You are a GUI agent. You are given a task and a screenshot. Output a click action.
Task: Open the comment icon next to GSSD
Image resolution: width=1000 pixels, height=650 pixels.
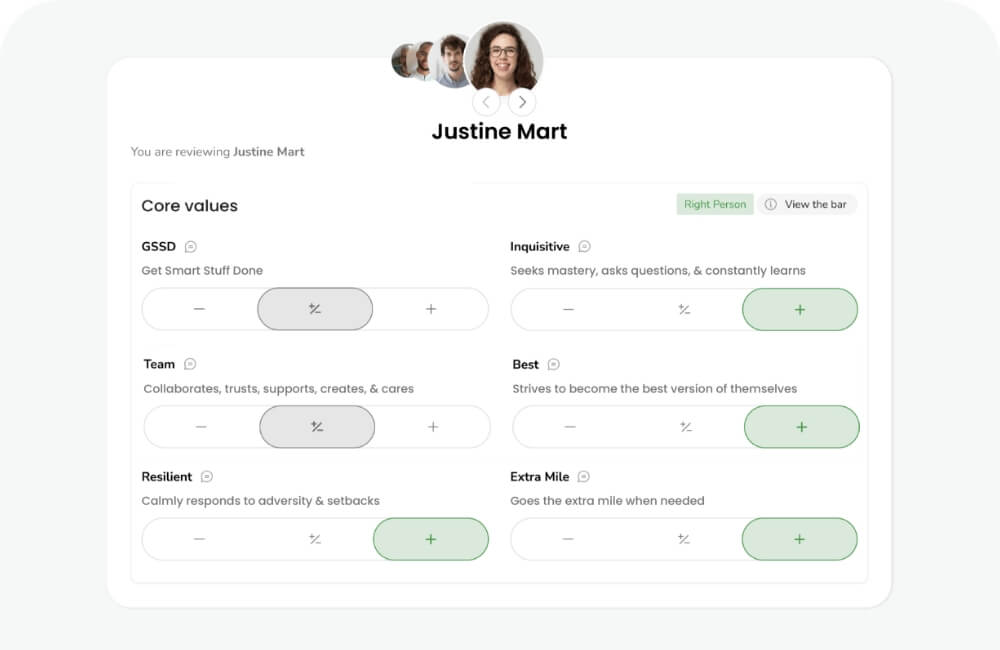190,245
